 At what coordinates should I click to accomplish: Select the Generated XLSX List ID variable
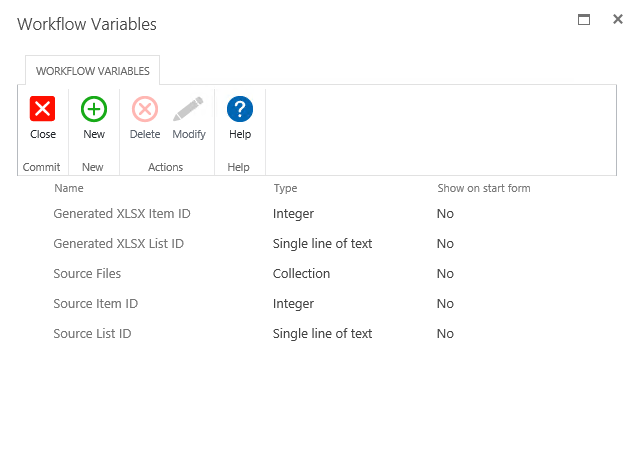click(118, 243)
